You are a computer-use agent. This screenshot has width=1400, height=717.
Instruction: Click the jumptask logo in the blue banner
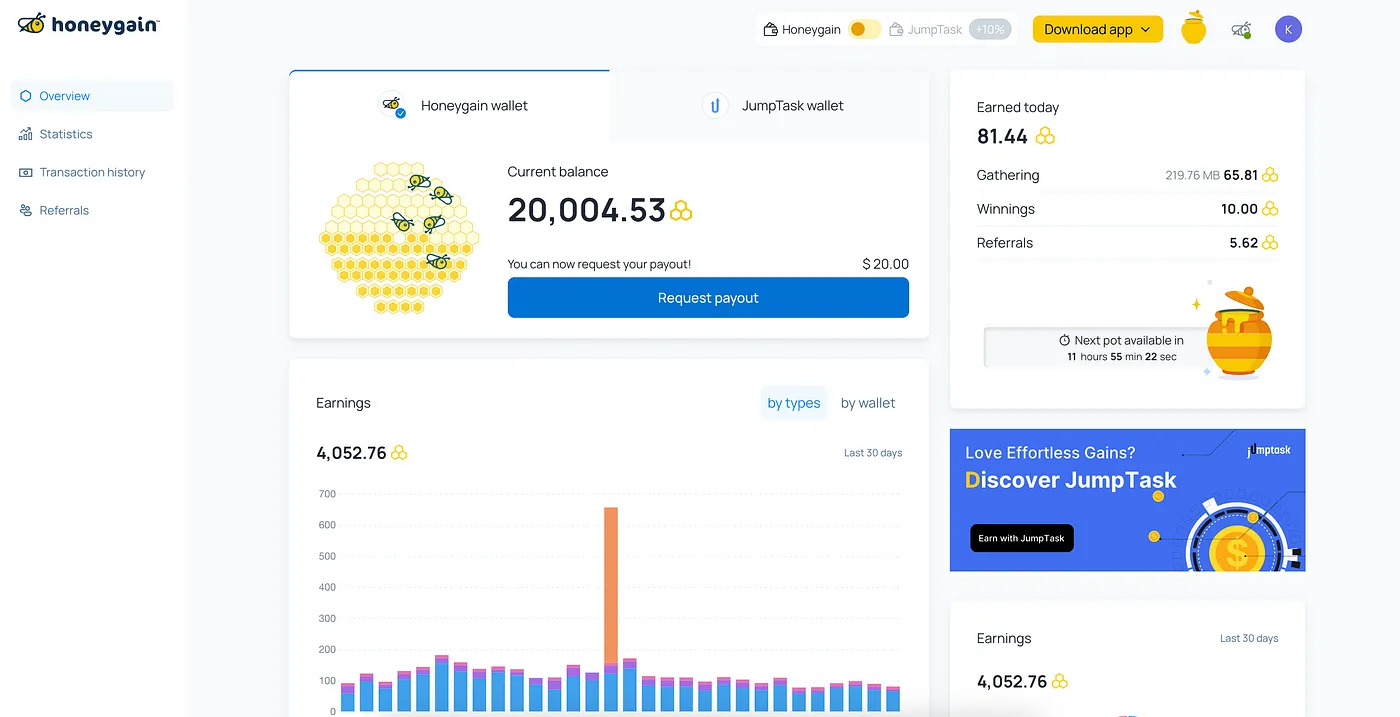[x=1269, y=450]
